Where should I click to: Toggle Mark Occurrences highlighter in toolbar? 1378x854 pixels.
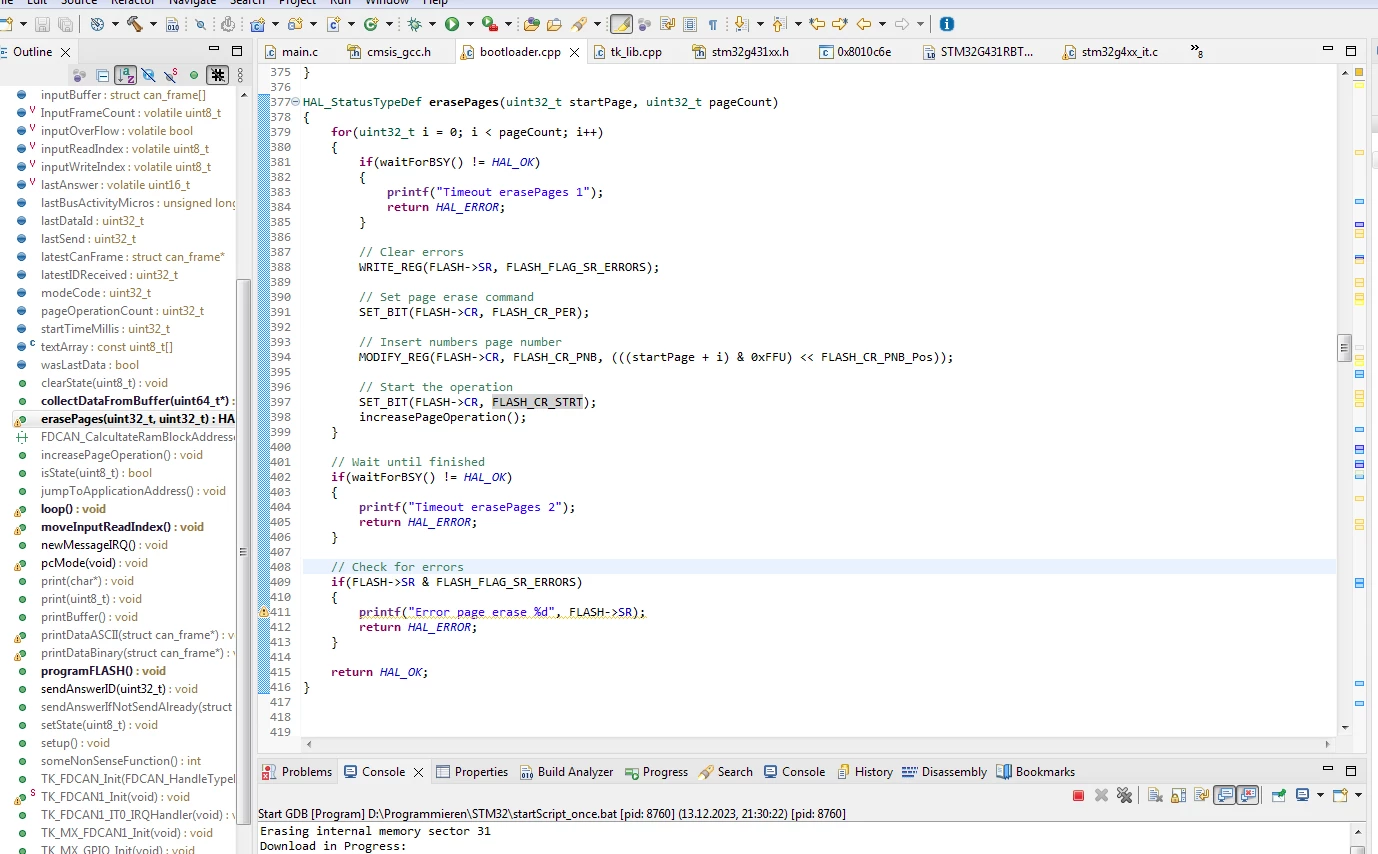coord(621,24)
